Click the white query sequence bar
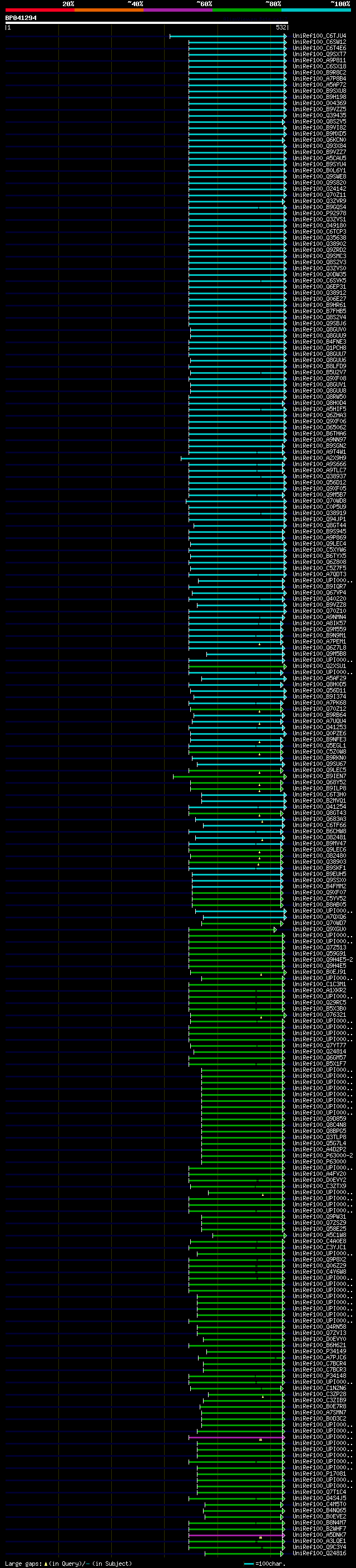Screen dimensions: 356x1568 coord(147,22)
